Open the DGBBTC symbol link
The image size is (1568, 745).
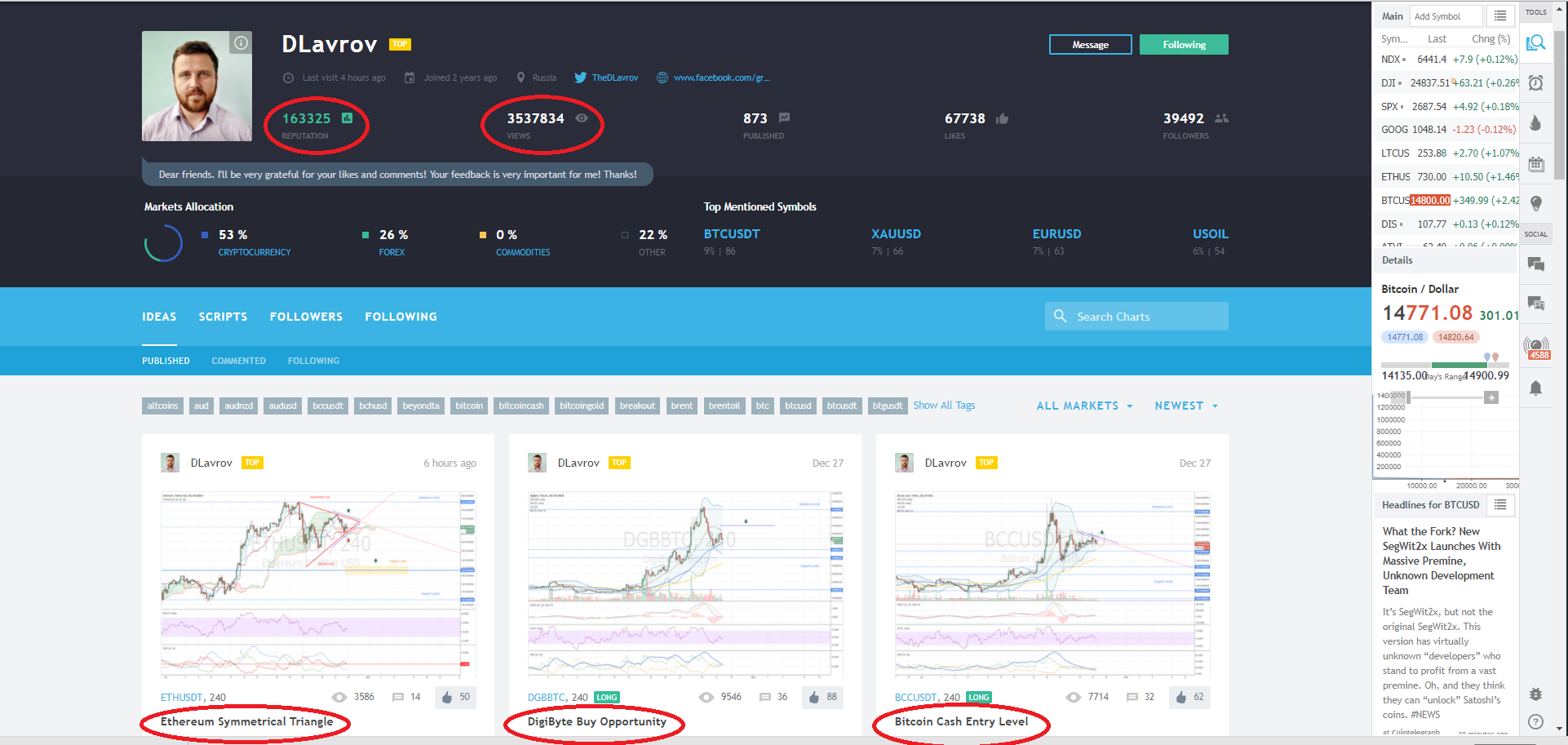546,698
